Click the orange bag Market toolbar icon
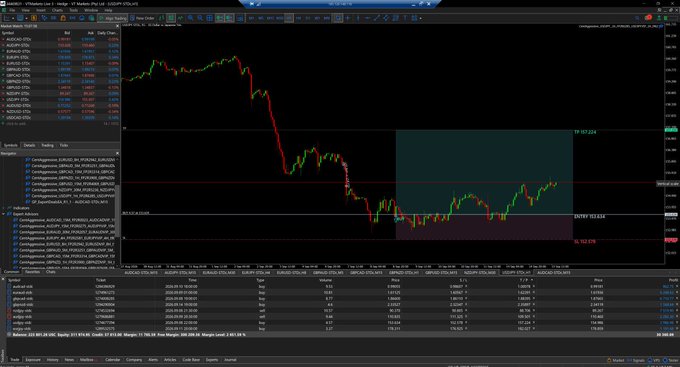The height and width of the screenshot is (367, 680). coord(63,18)
